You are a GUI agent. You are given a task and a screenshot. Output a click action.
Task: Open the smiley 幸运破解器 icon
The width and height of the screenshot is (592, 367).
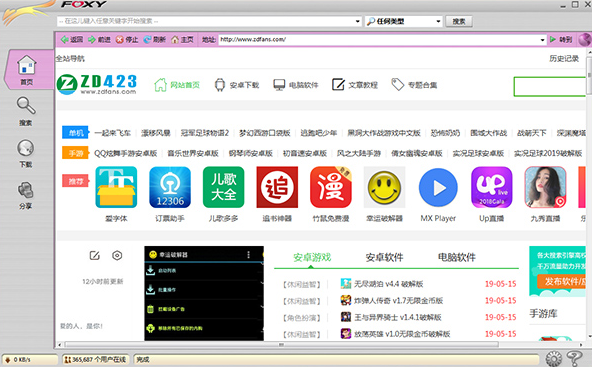pos(384,187)
